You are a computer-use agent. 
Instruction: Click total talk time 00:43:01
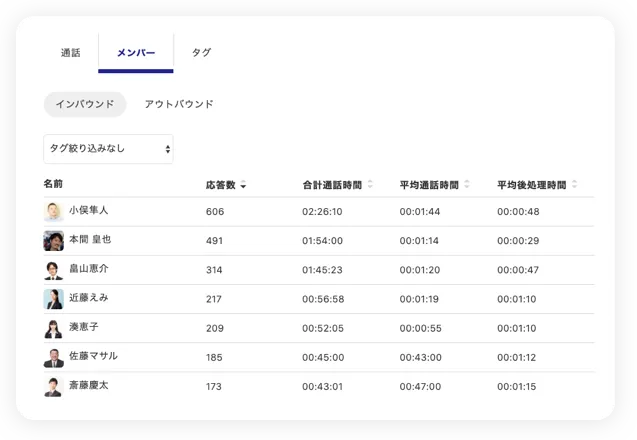(x=323, y=387)
